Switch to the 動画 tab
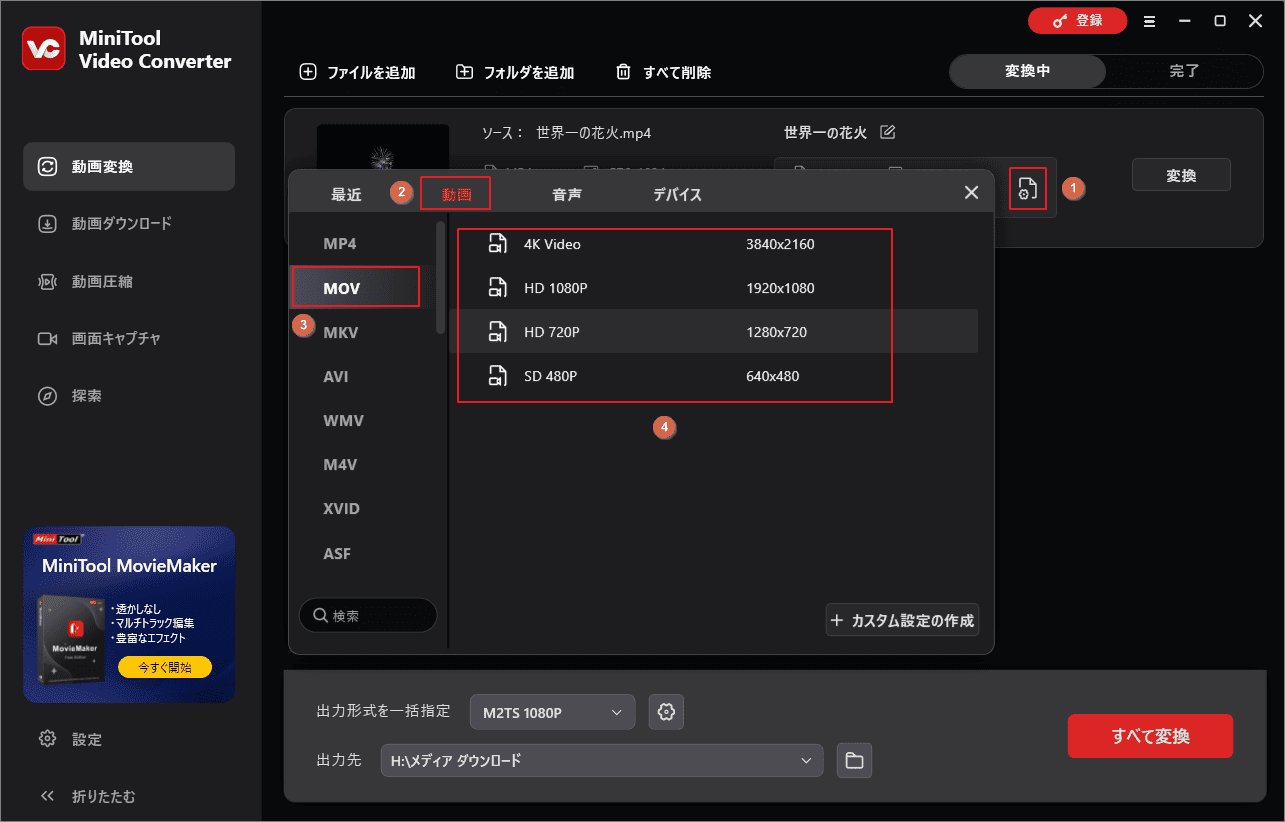This screenshot has width=1285, height=822. pyautogui.click(x=456, y=195)
